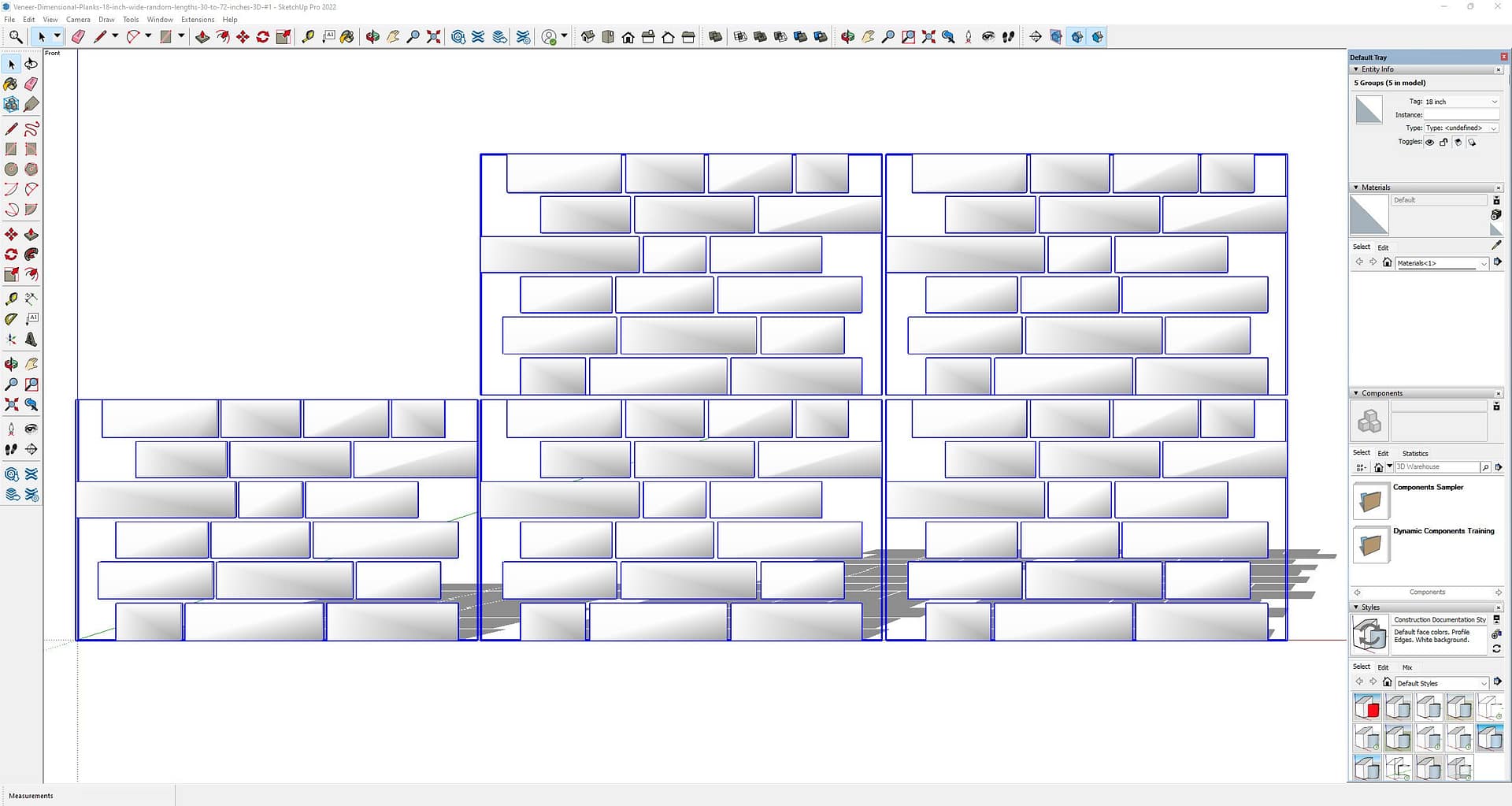Click the Zoom Extents icon in top toolbar
The image size is (1512, 806).
[x=433, y=37]
